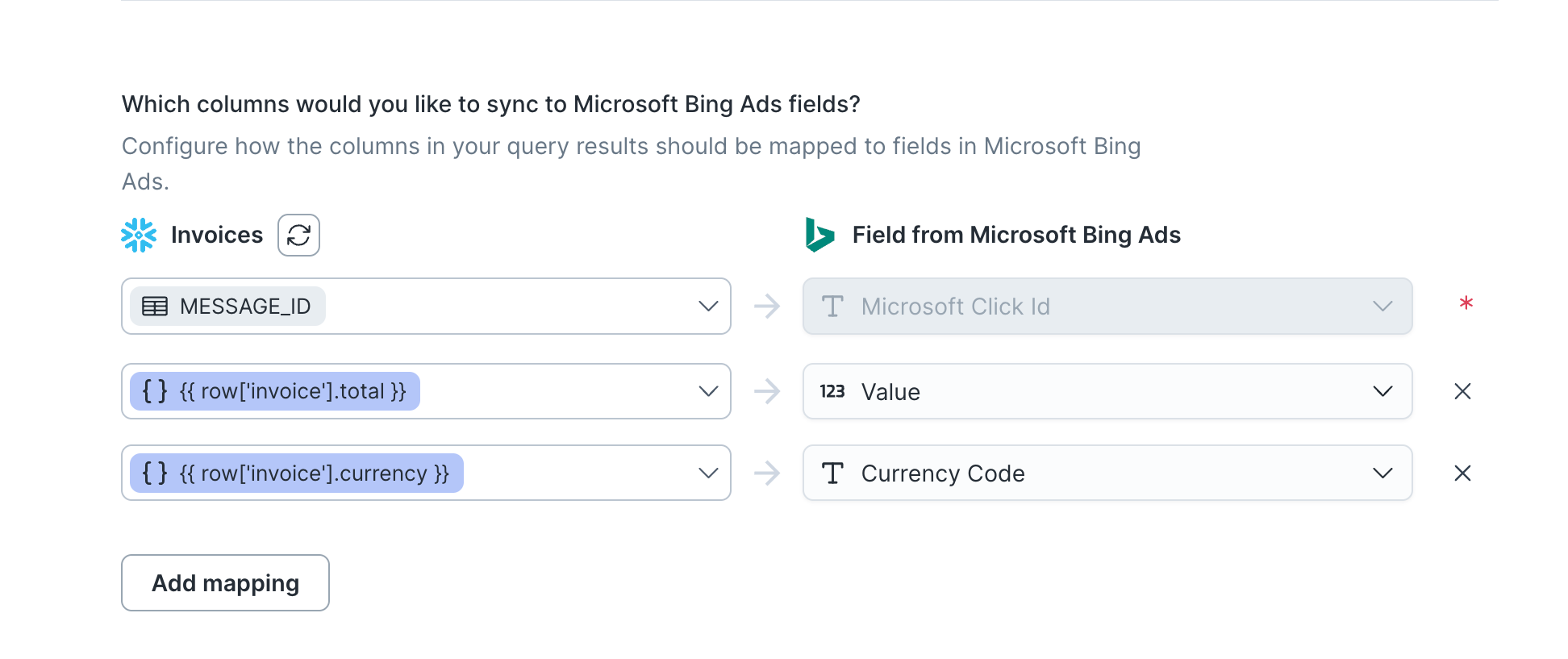
Task: Open the Currency Code destination field dropdown arrow
Action: 1382,473
